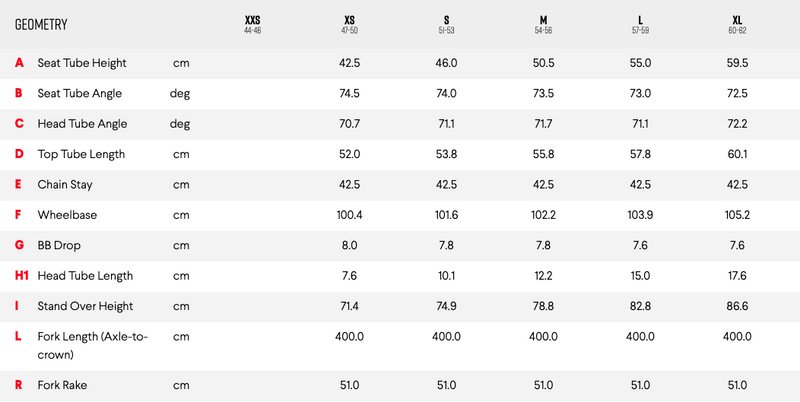This screenshot has height=402, width=800.
Task: Select the red letter L marker
Action: 18,336
